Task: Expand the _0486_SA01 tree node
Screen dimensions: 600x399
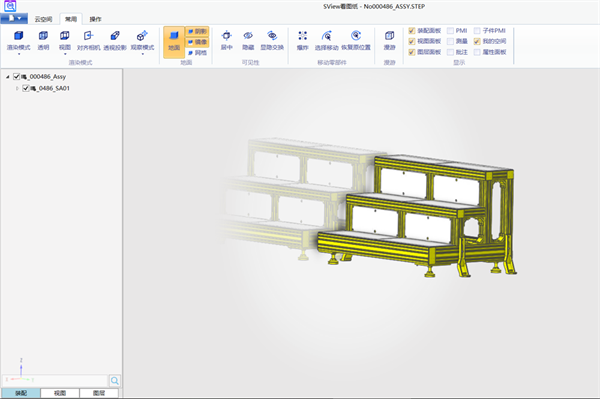Action: tap(17, 88)
